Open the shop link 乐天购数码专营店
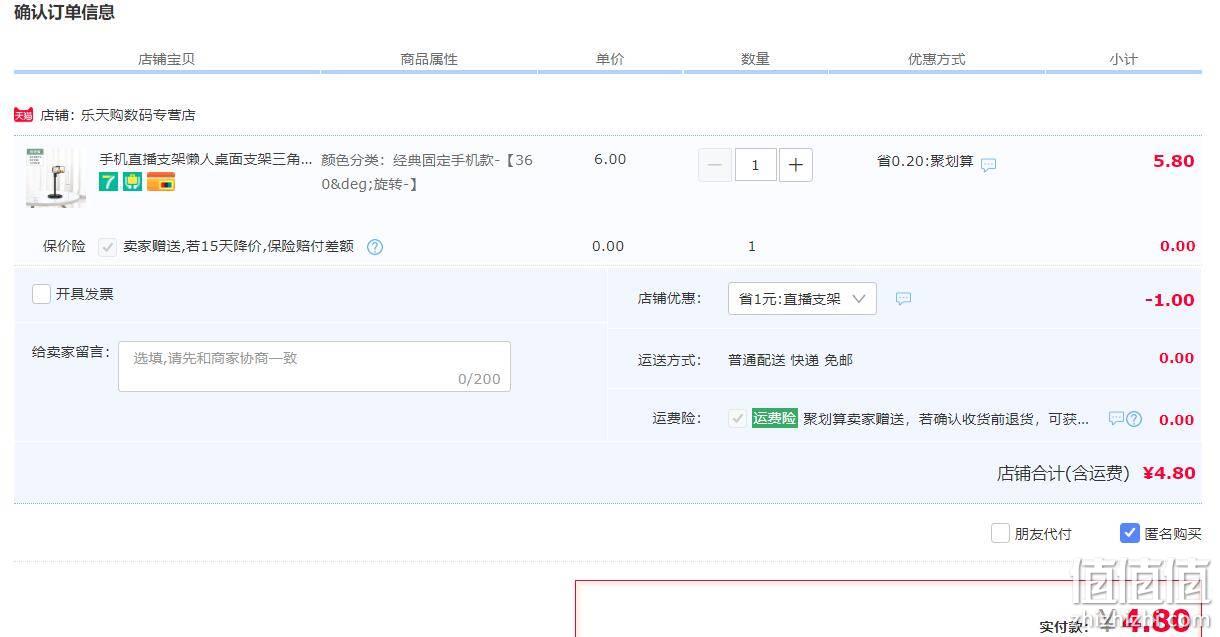The height and width of the screenshot is (637, 1220). coord(138,115)
